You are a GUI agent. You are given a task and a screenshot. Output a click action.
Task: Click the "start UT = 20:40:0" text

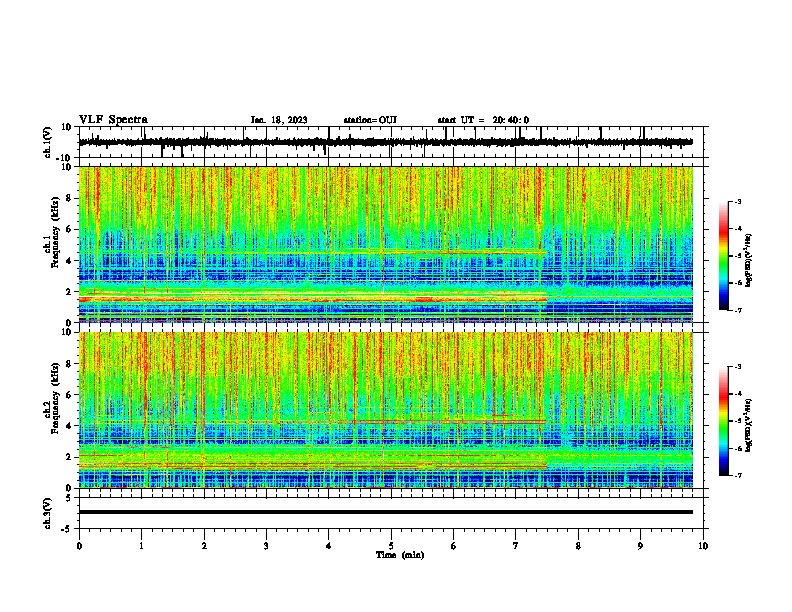483,120
